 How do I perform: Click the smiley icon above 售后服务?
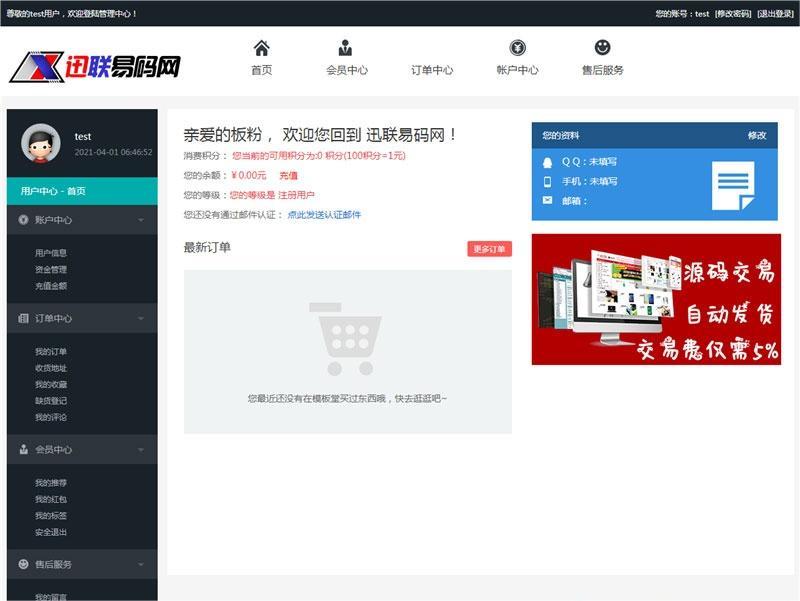click(x=601, y=47)
